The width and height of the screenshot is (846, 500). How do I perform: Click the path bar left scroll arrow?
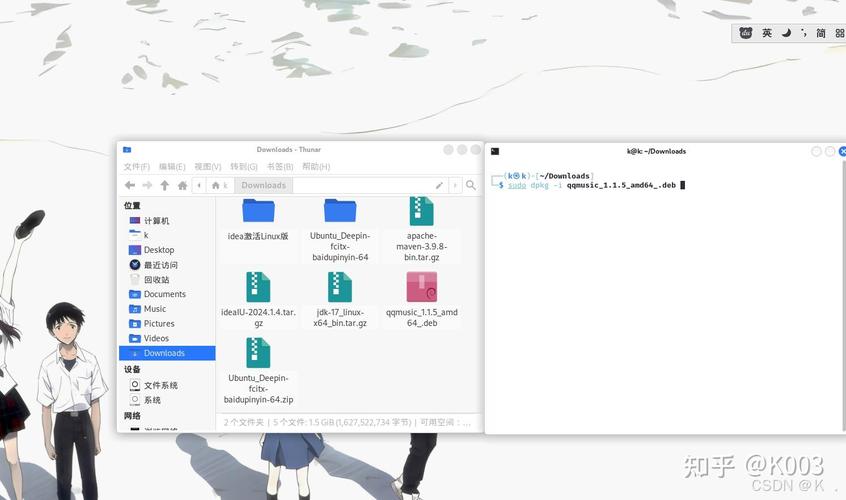[x=199, y=186]
